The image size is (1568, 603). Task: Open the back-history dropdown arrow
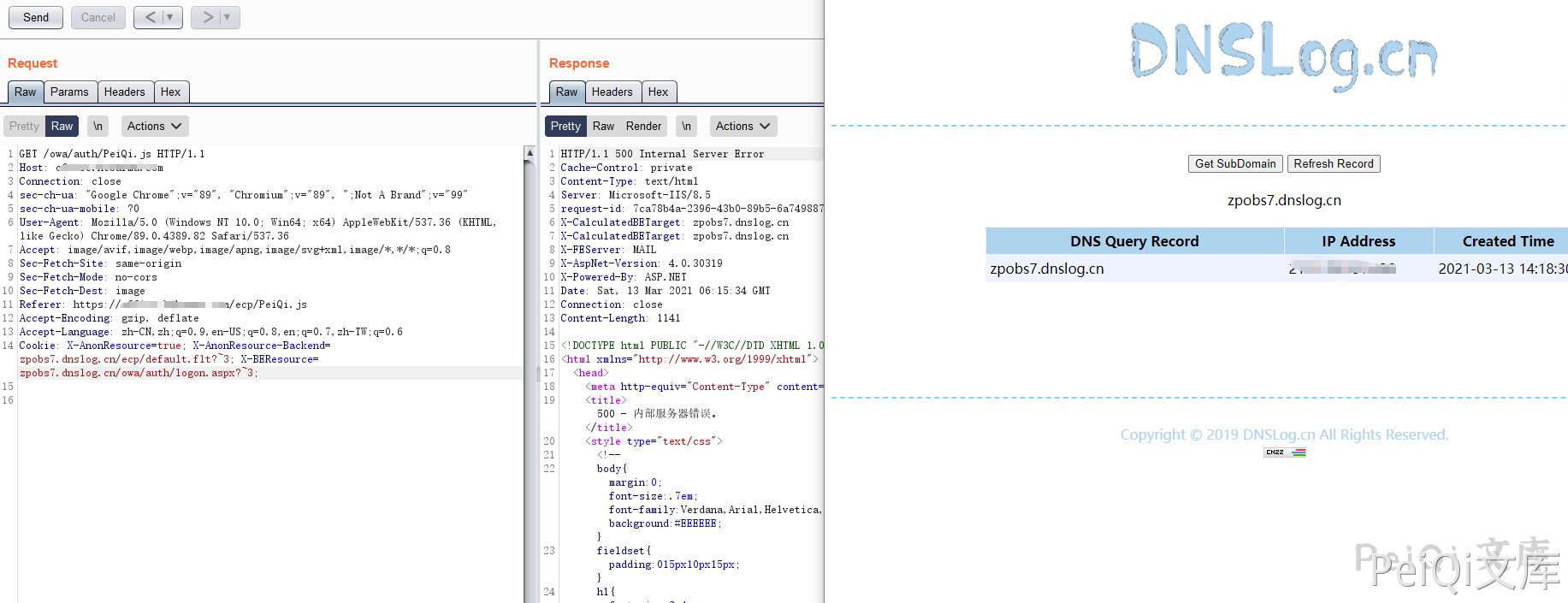coord(170,17)
